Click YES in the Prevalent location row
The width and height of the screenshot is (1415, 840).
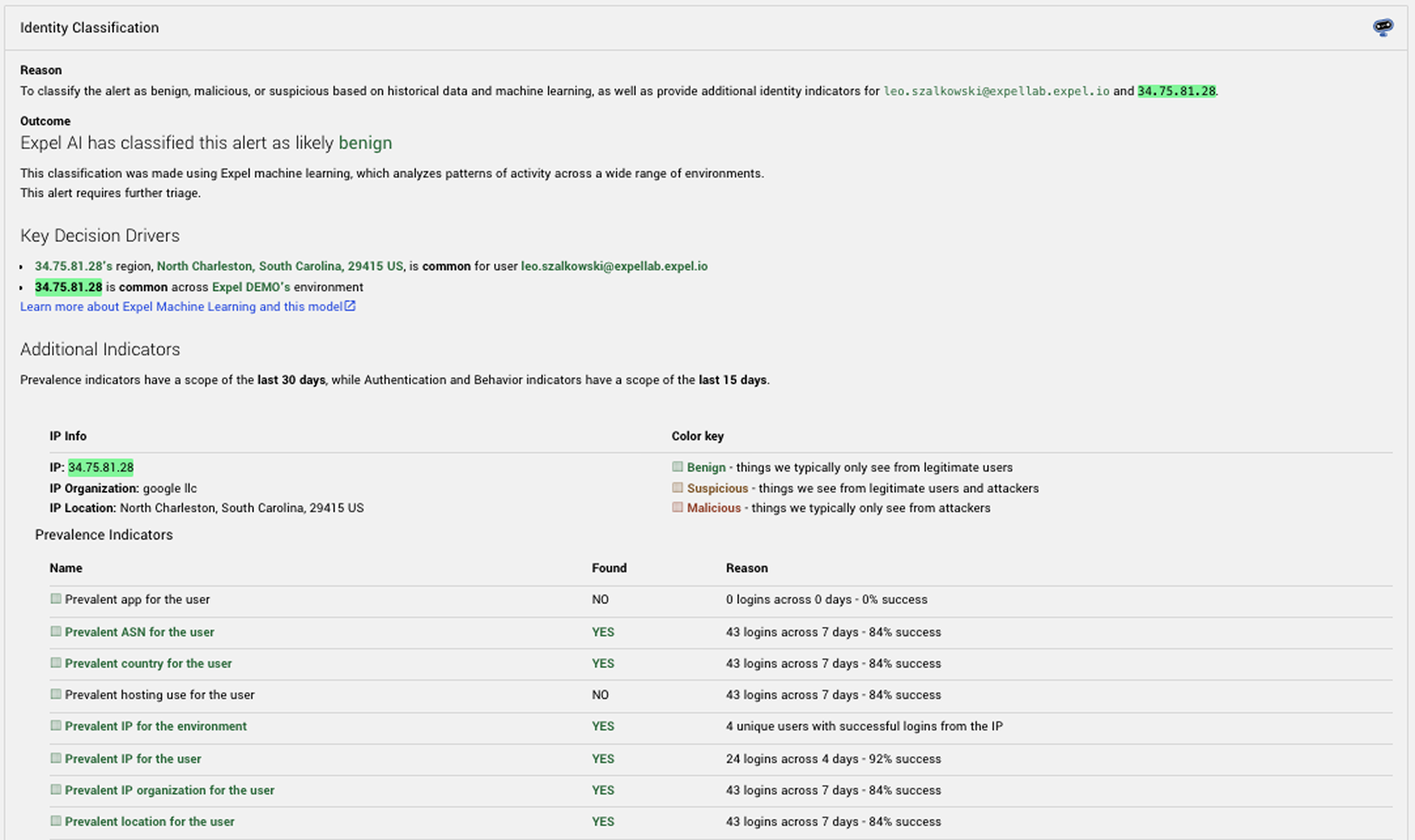[603, 821]
